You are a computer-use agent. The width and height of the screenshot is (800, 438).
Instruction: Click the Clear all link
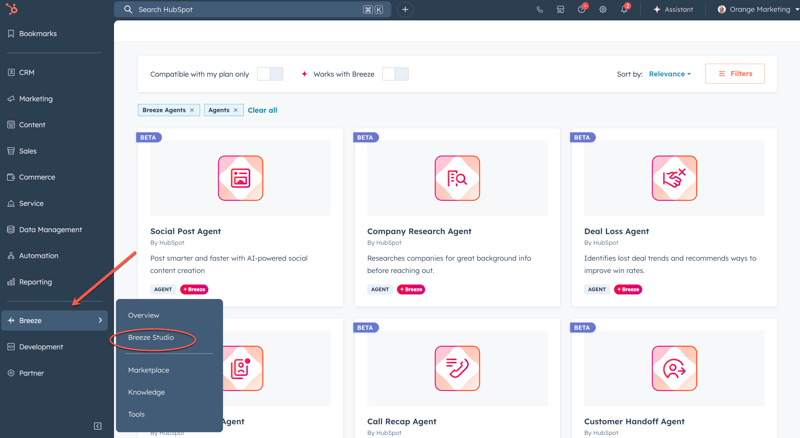[x=262, y=110]
